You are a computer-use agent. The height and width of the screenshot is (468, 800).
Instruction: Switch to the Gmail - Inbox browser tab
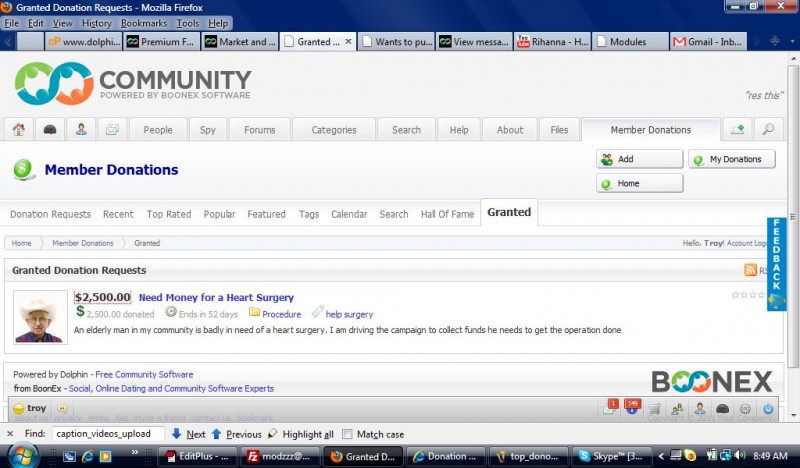click(x=708, y=42)
